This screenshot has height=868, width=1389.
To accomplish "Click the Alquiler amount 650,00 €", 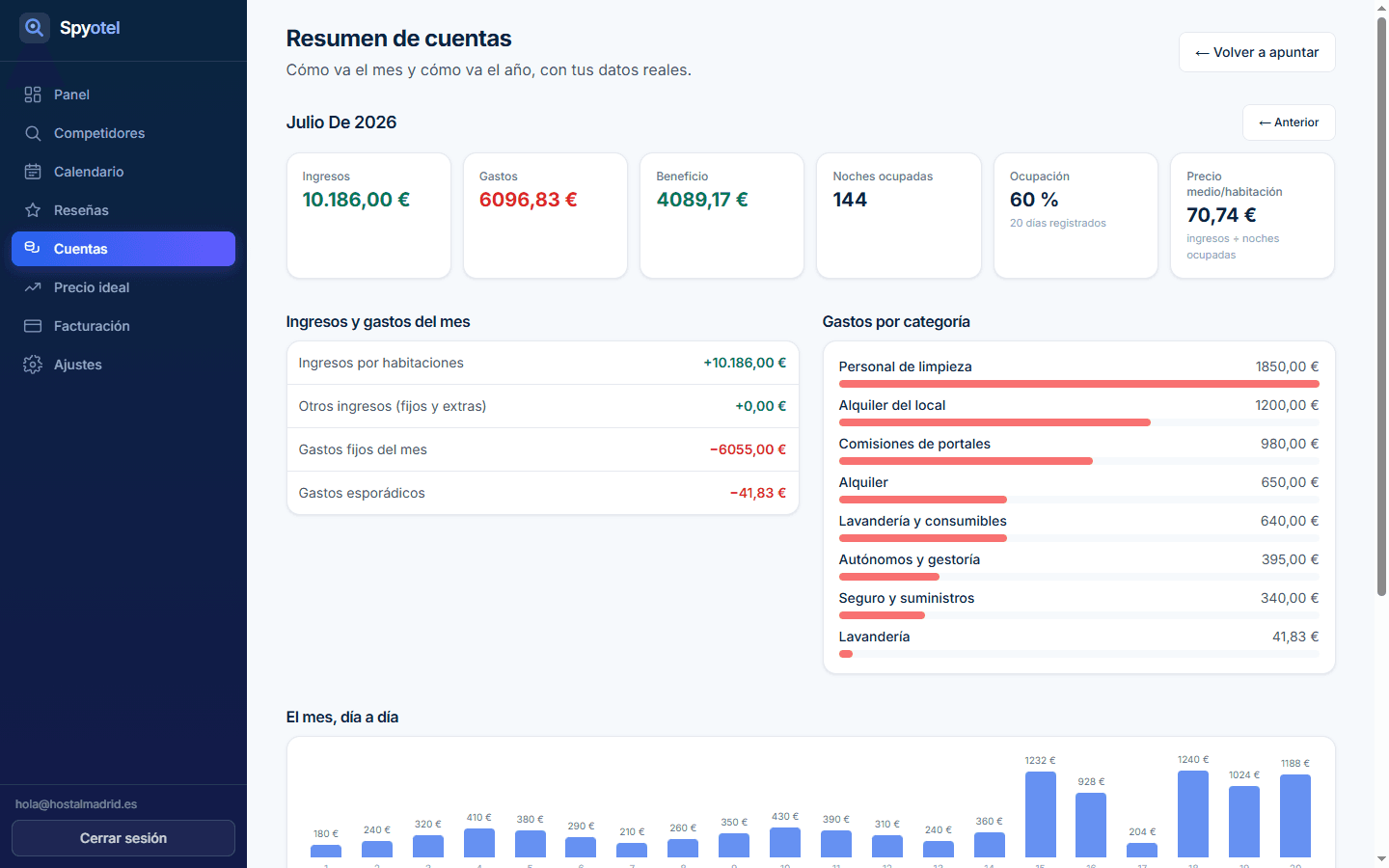I will [x=1290, y=482].
